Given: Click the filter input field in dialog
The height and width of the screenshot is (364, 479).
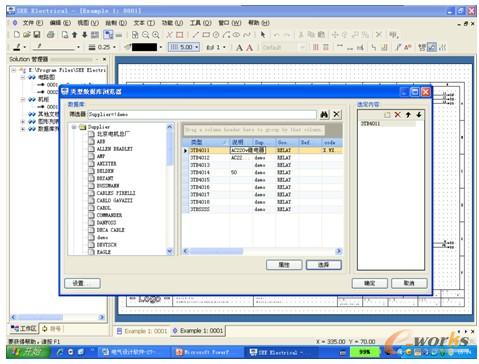Looking at the screenshot, I should 202,114.
